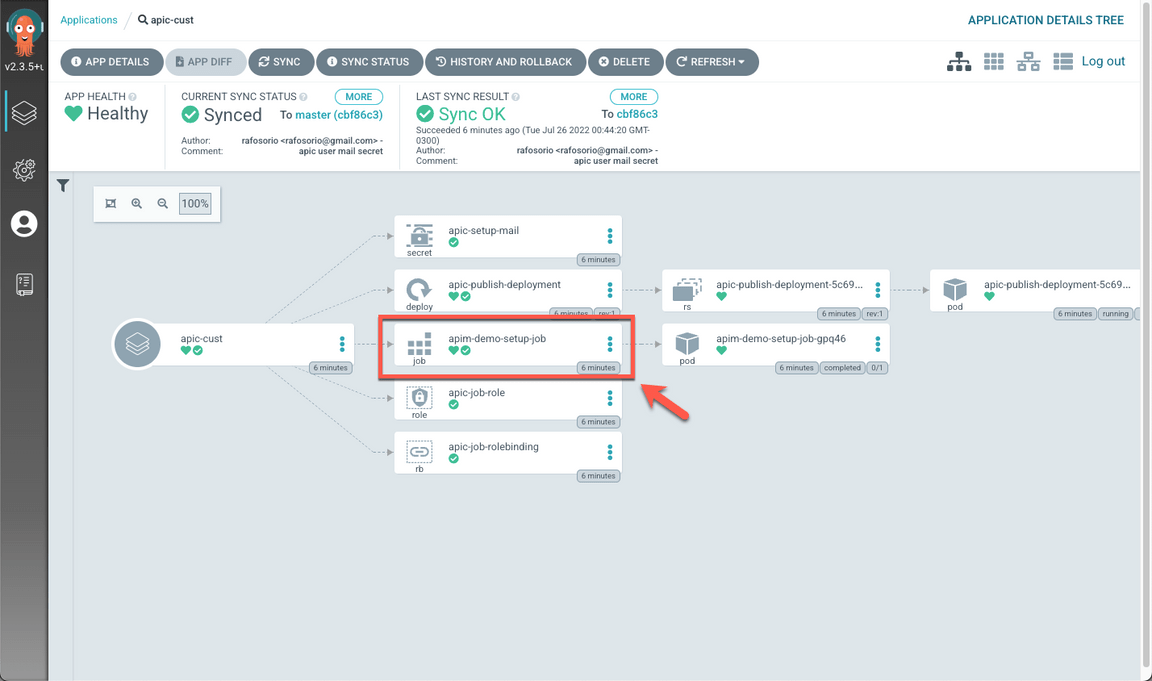Viewport: 1152px width, 681px height.
Task: Expand the Refresh dropdown button
Action: coord(711,62)
